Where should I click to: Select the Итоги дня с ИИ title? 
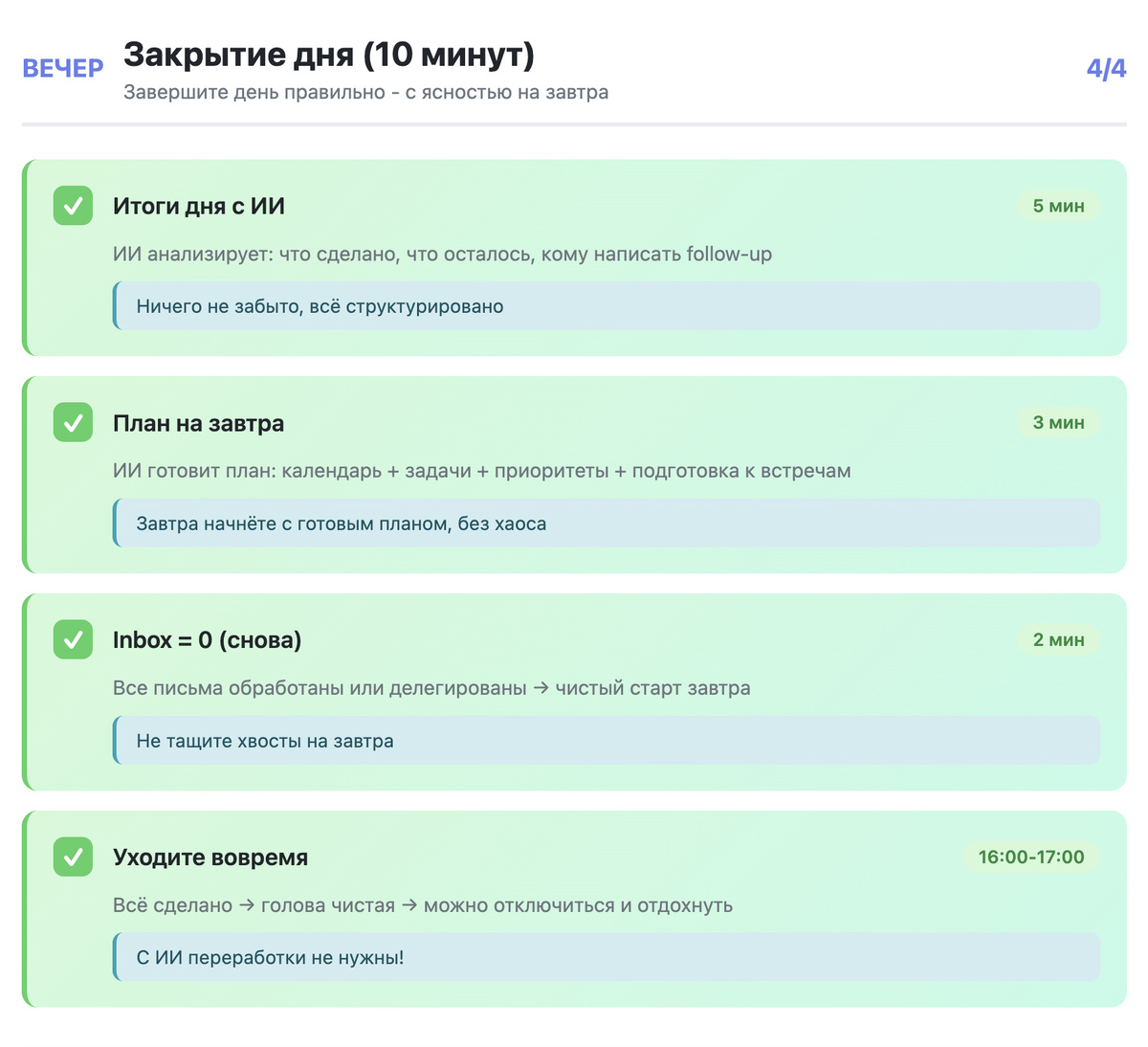[x=199, y=206]
